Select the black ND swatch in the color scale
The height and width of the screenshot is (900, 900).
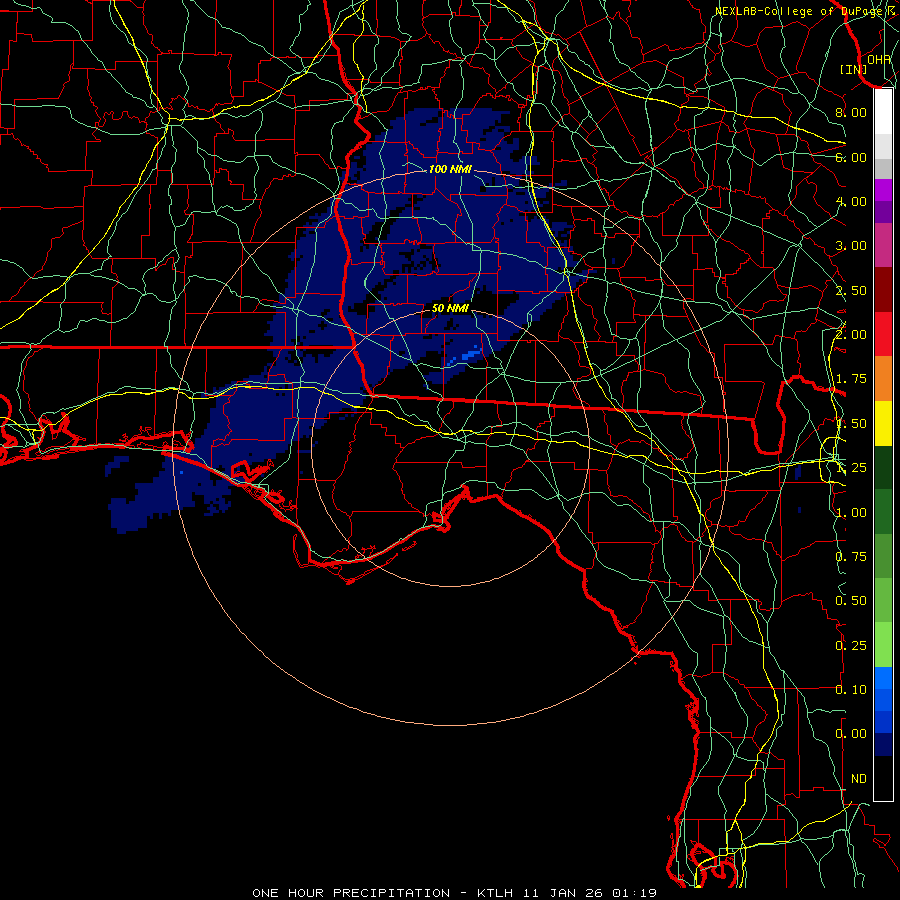point(883,778)
